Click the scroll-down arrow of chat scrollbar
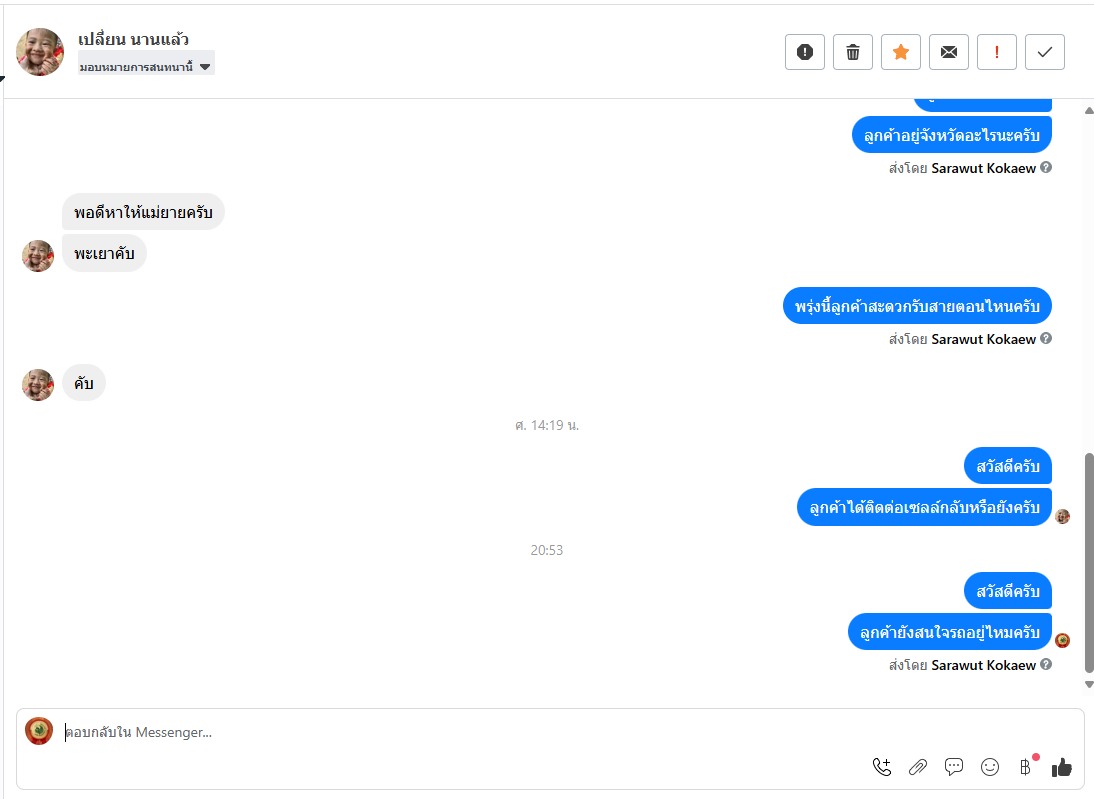Viewport: 1094px width, 799px height. 1088,685
